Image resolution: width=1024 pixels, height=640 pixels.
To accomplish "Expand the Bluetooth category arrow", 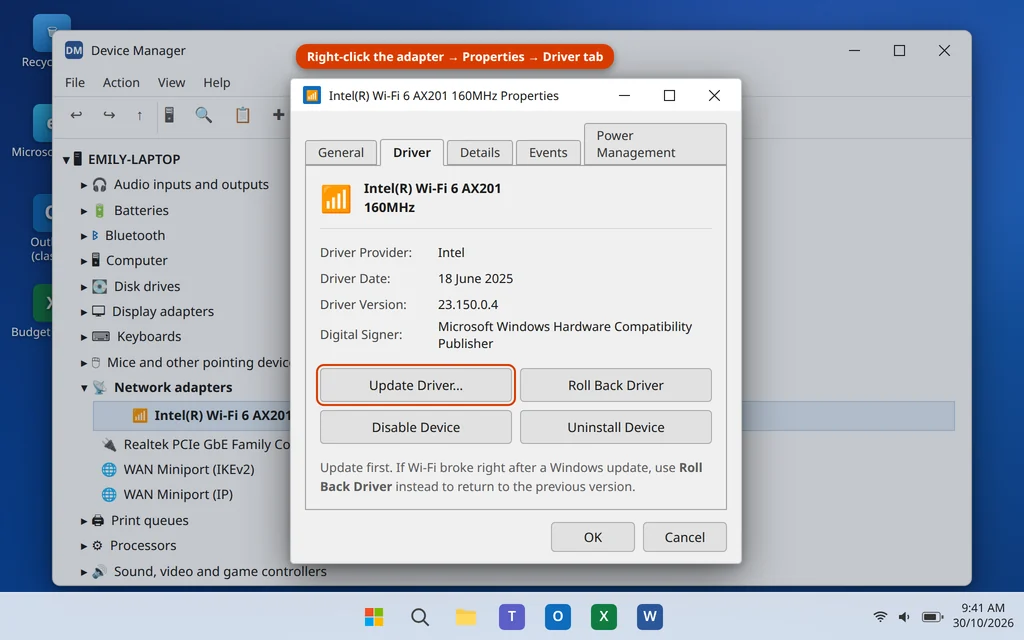I will 84,236.
